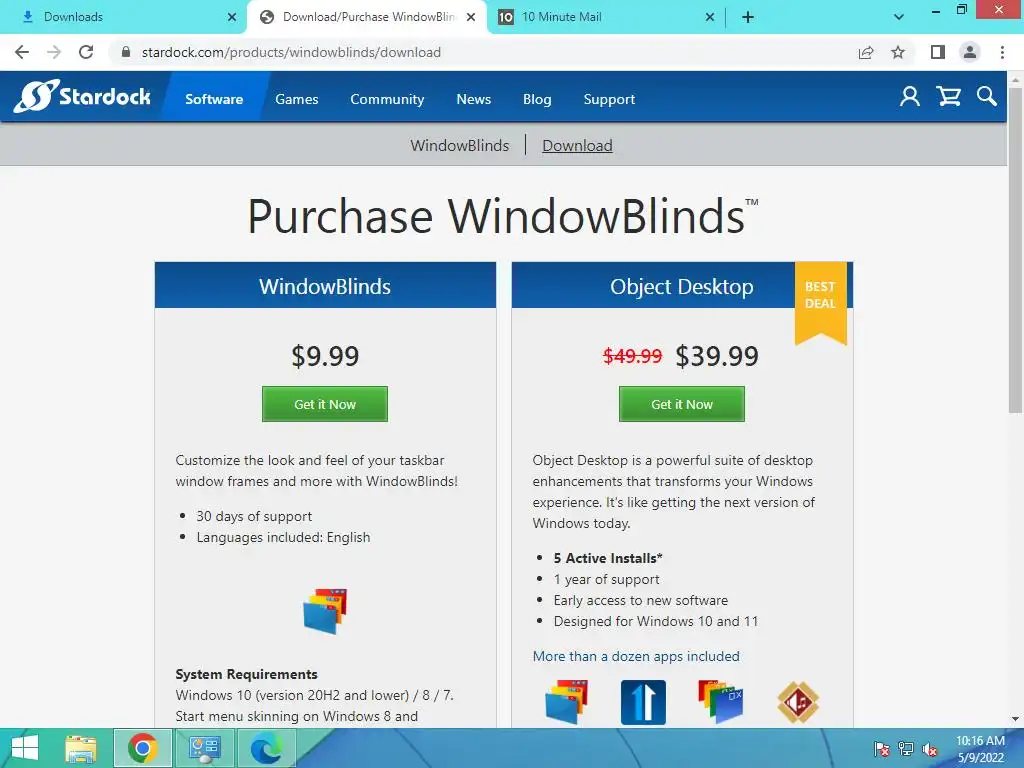
Task: Open the Blog nav item
Action: point(537,99)
